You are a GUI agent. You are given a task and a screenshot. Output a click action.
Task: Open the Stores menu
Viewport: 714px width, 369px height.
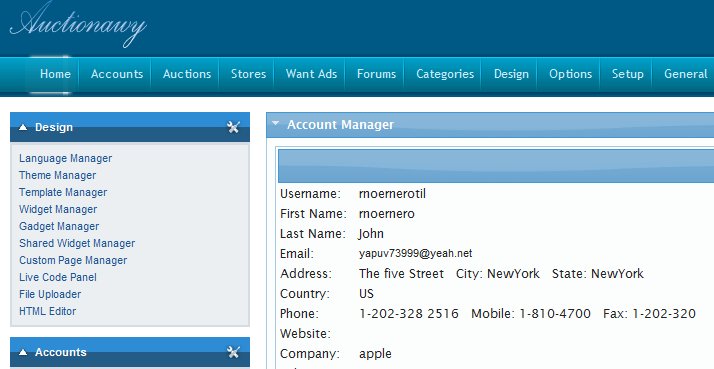248,74
